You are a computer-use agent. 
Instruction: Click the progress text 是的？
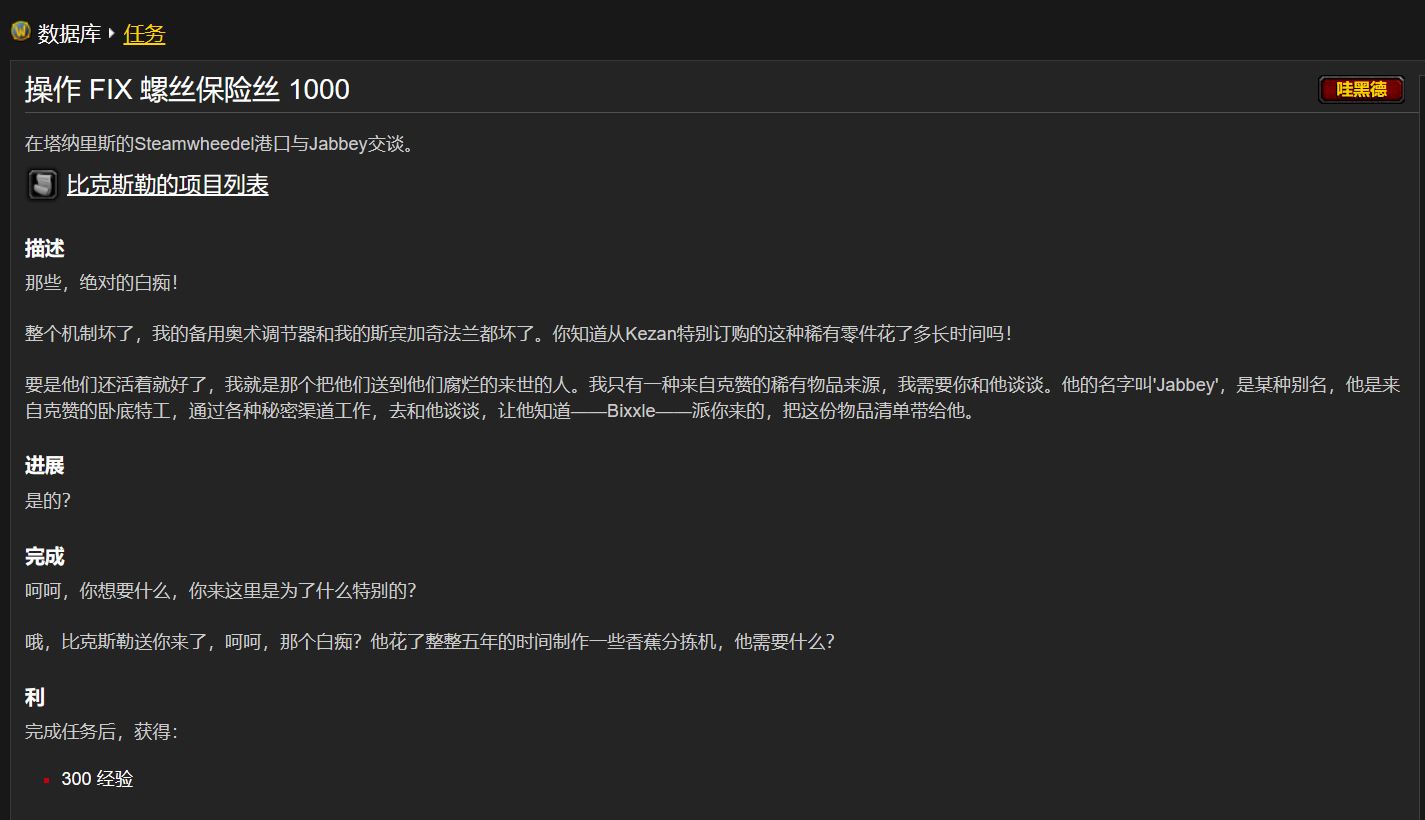tap(48, 501)
